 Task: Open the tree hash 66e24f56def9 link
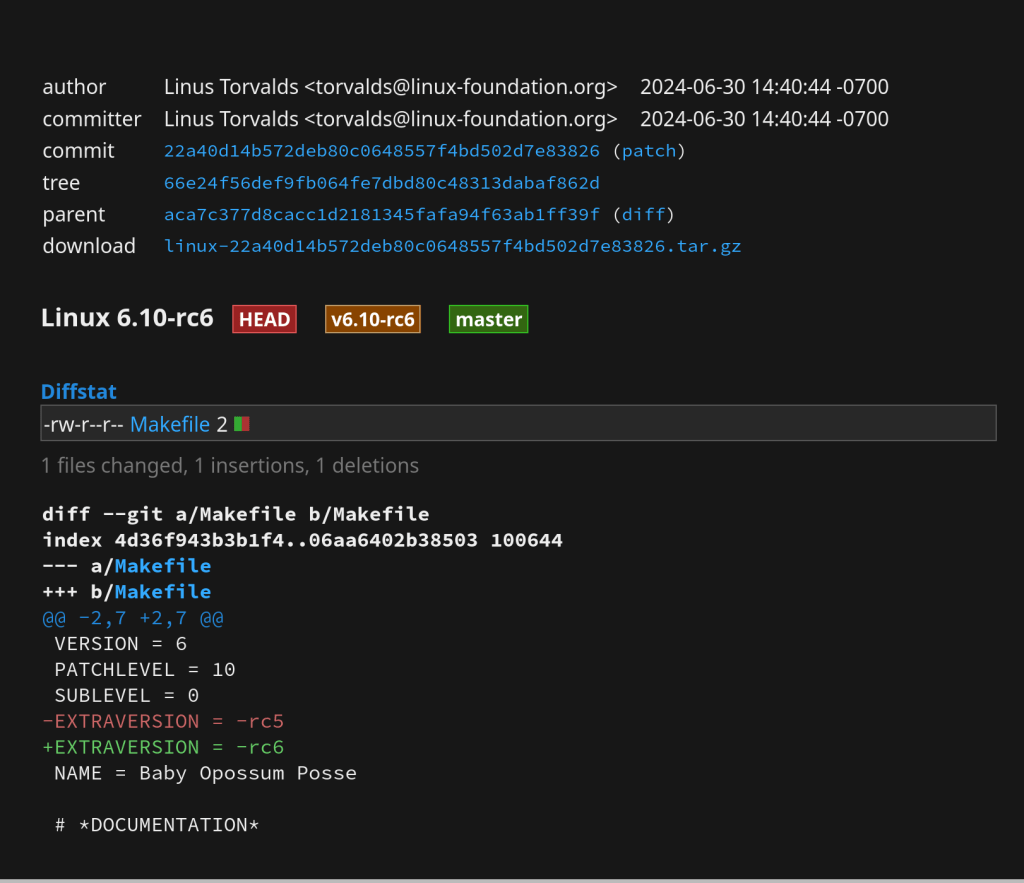[381, 183]
